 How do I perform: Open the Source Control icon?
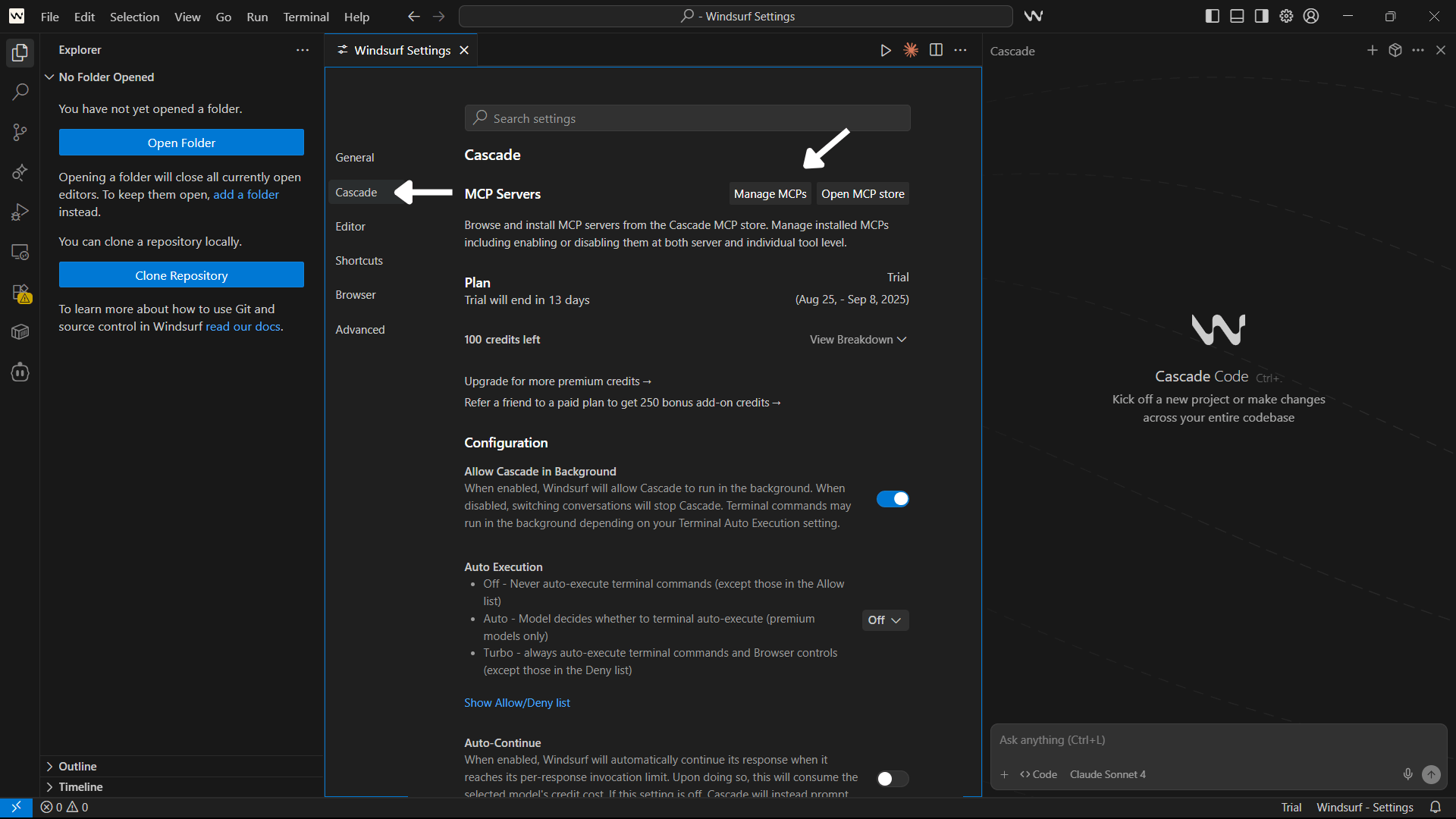coord(20,133)
